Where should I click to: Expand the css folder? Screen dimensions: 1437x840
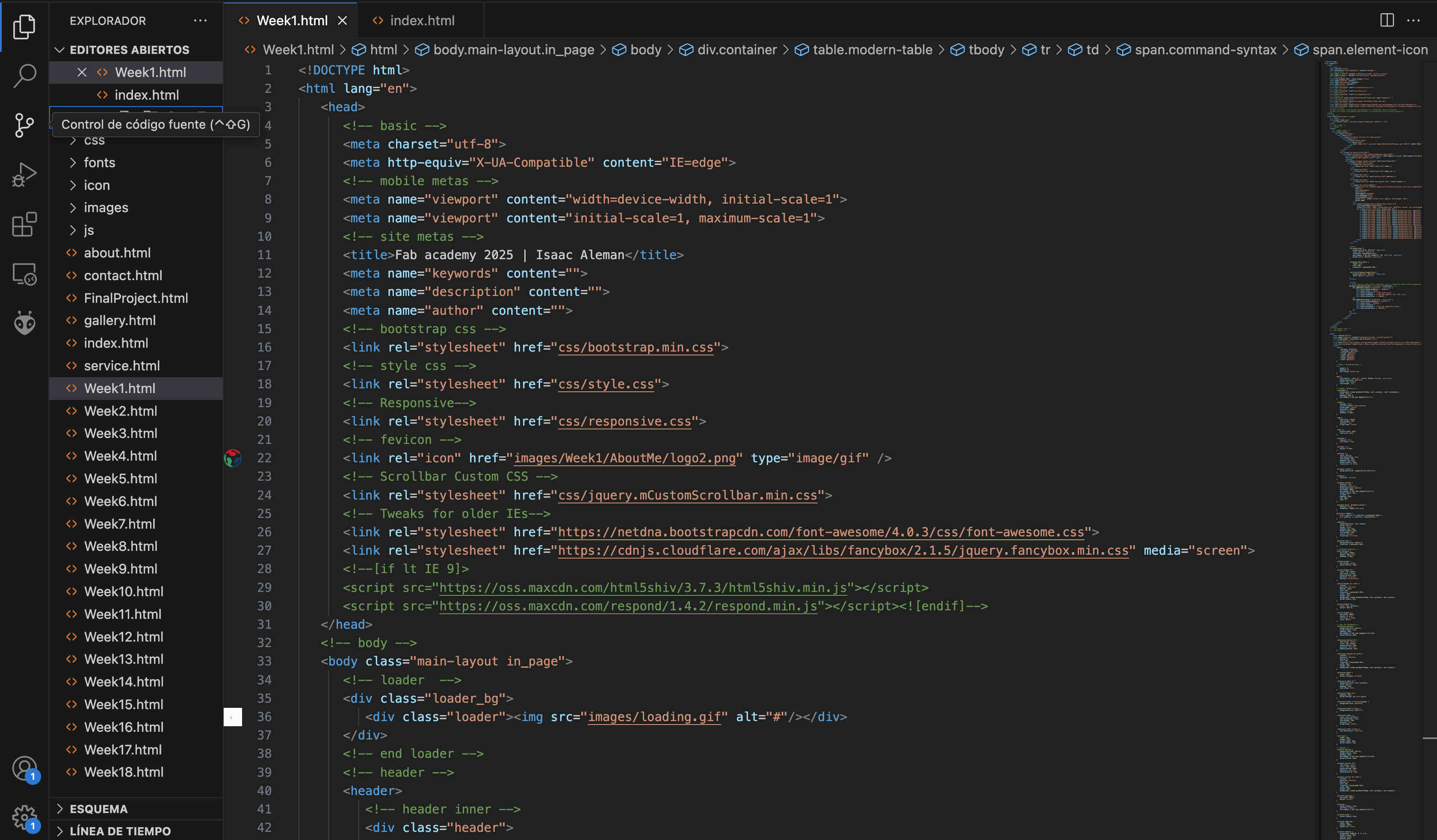94,140
